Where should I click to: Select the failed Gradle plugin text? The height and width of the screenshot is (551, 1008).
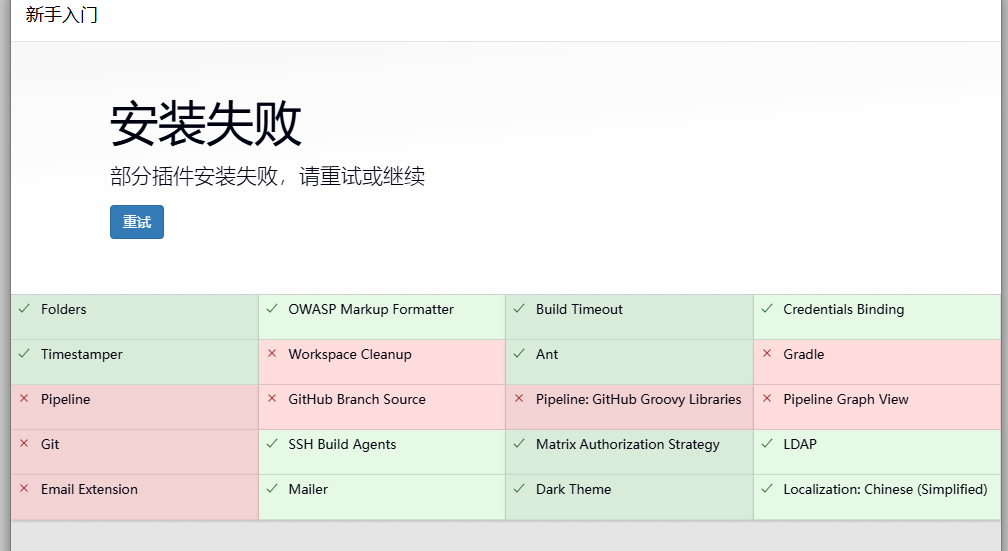click(x=804, y=354)
